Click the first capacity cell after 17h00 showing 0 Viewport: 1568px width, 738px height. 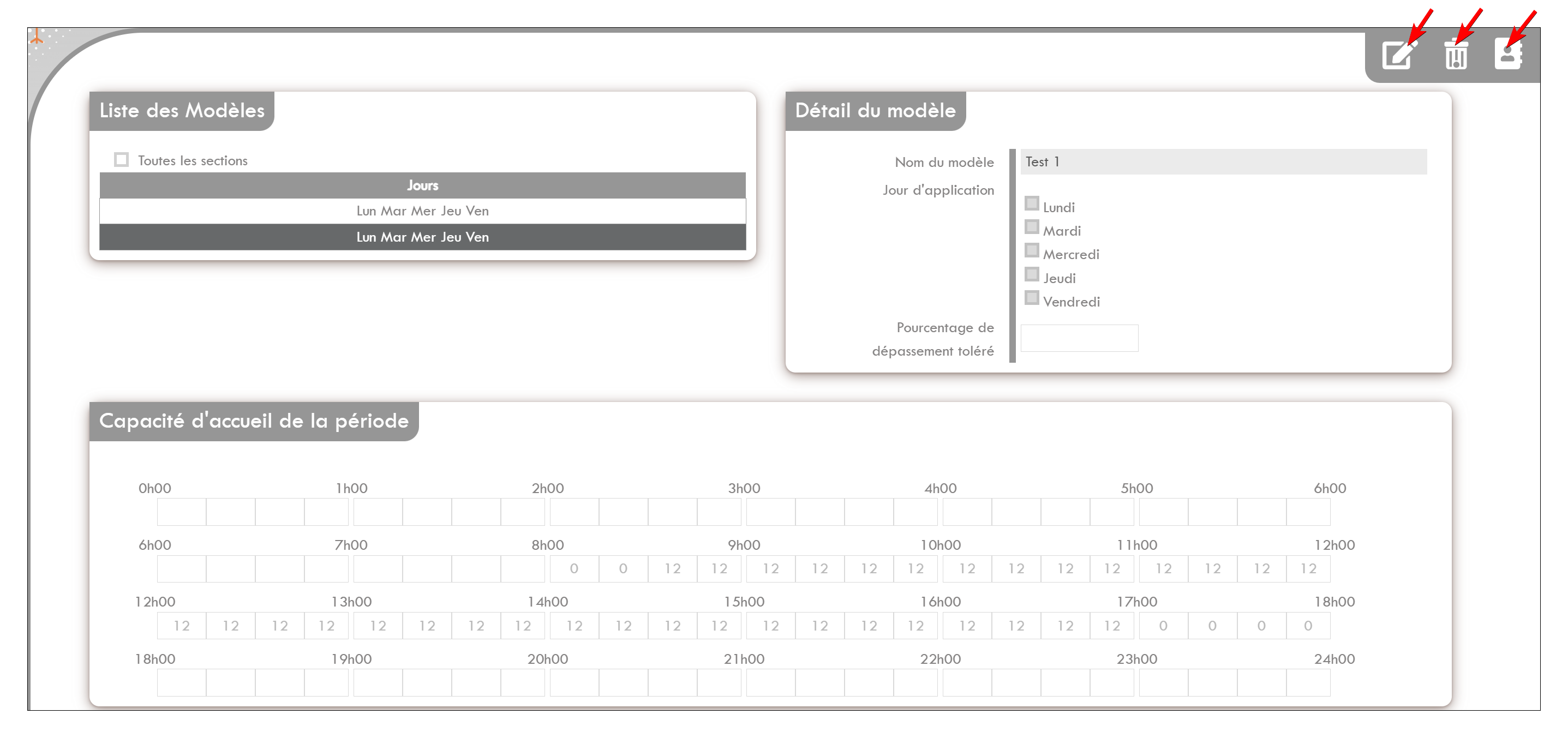(x=1163, y=626)
